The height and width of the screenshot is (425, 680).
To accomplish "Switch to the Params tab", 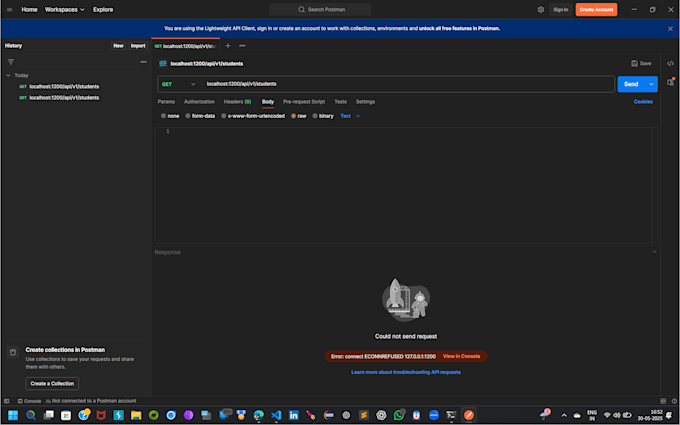I will (166, 101).
